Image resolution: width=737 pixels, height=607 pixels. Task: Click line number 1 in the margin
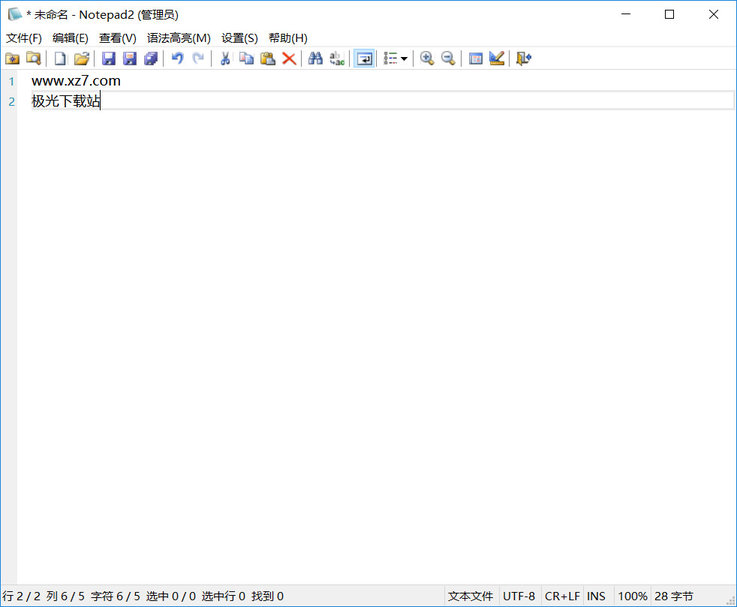(11, 81)
